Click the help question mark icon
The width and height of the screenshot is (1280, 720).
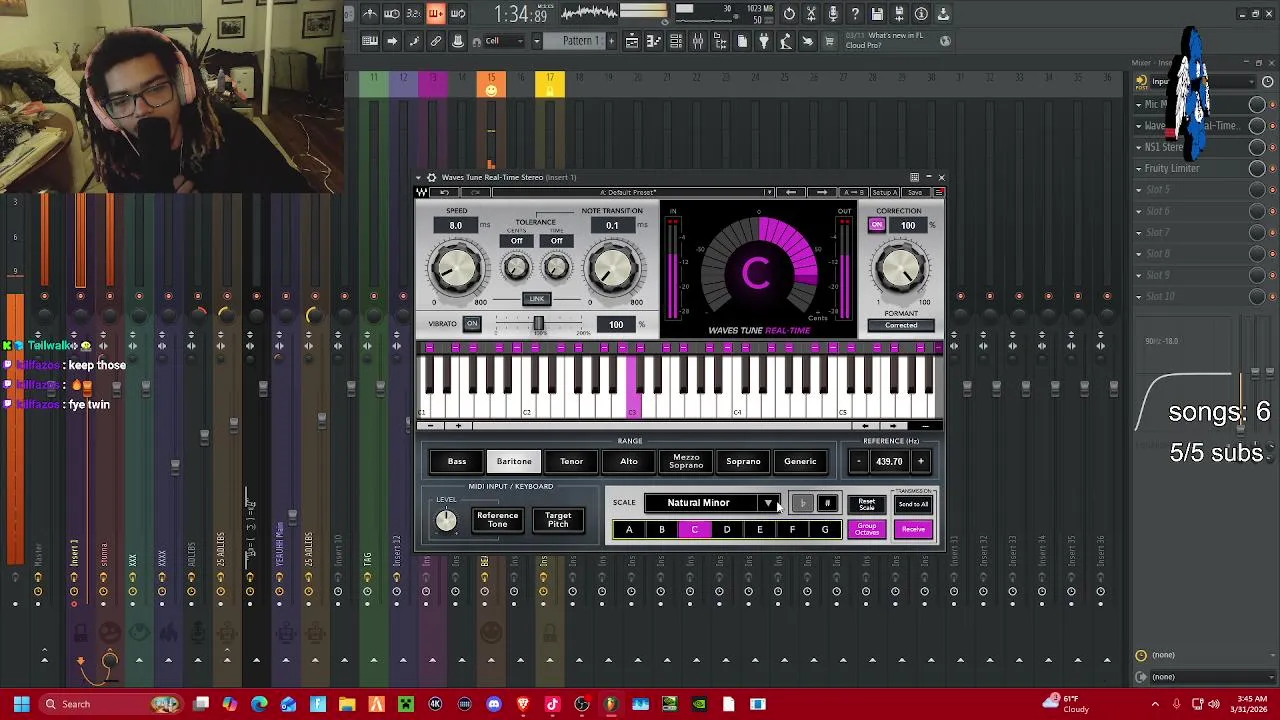(x=855, y=13)
